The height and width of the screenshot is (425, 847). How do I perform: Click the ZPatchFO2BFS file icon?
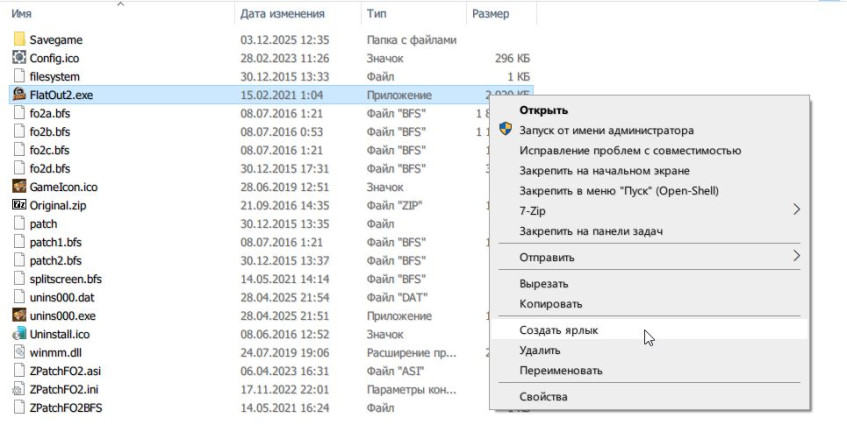[19, 407]
